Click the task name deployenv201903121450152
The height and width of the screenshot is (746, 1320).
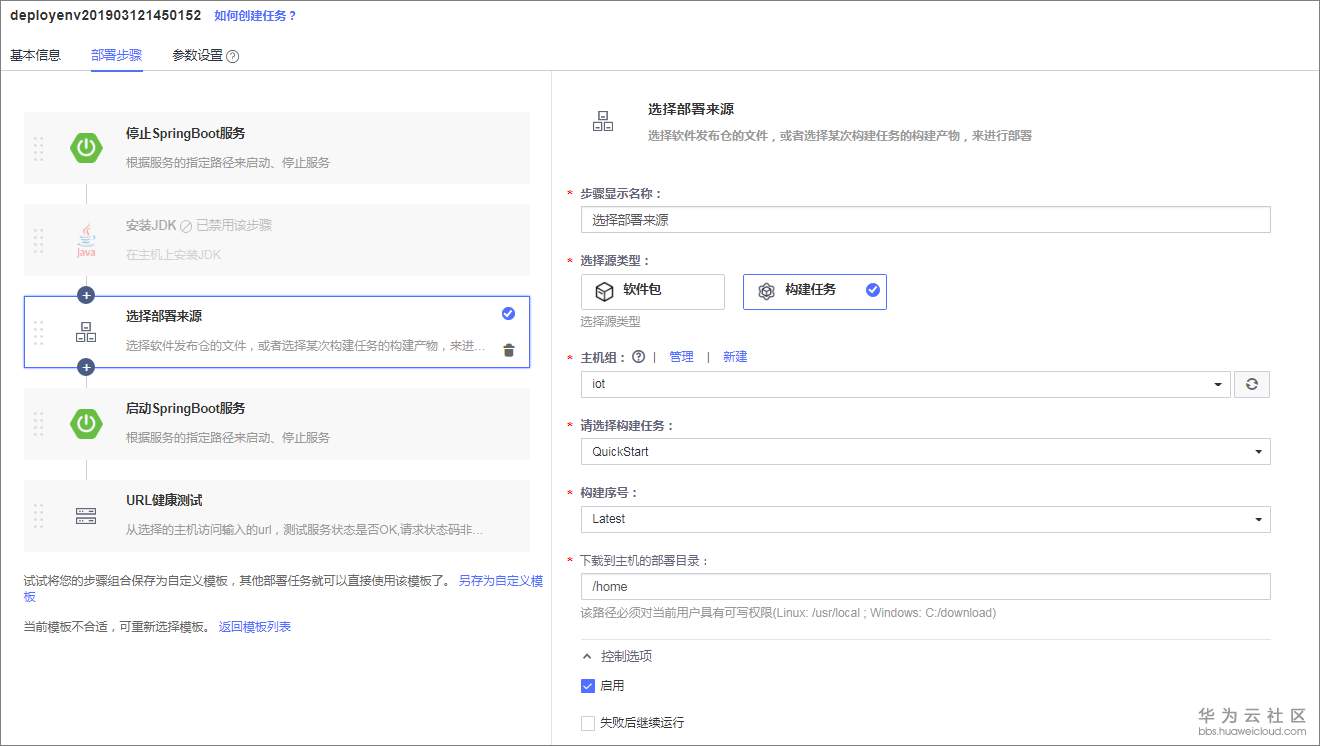[x=105, y=16]
